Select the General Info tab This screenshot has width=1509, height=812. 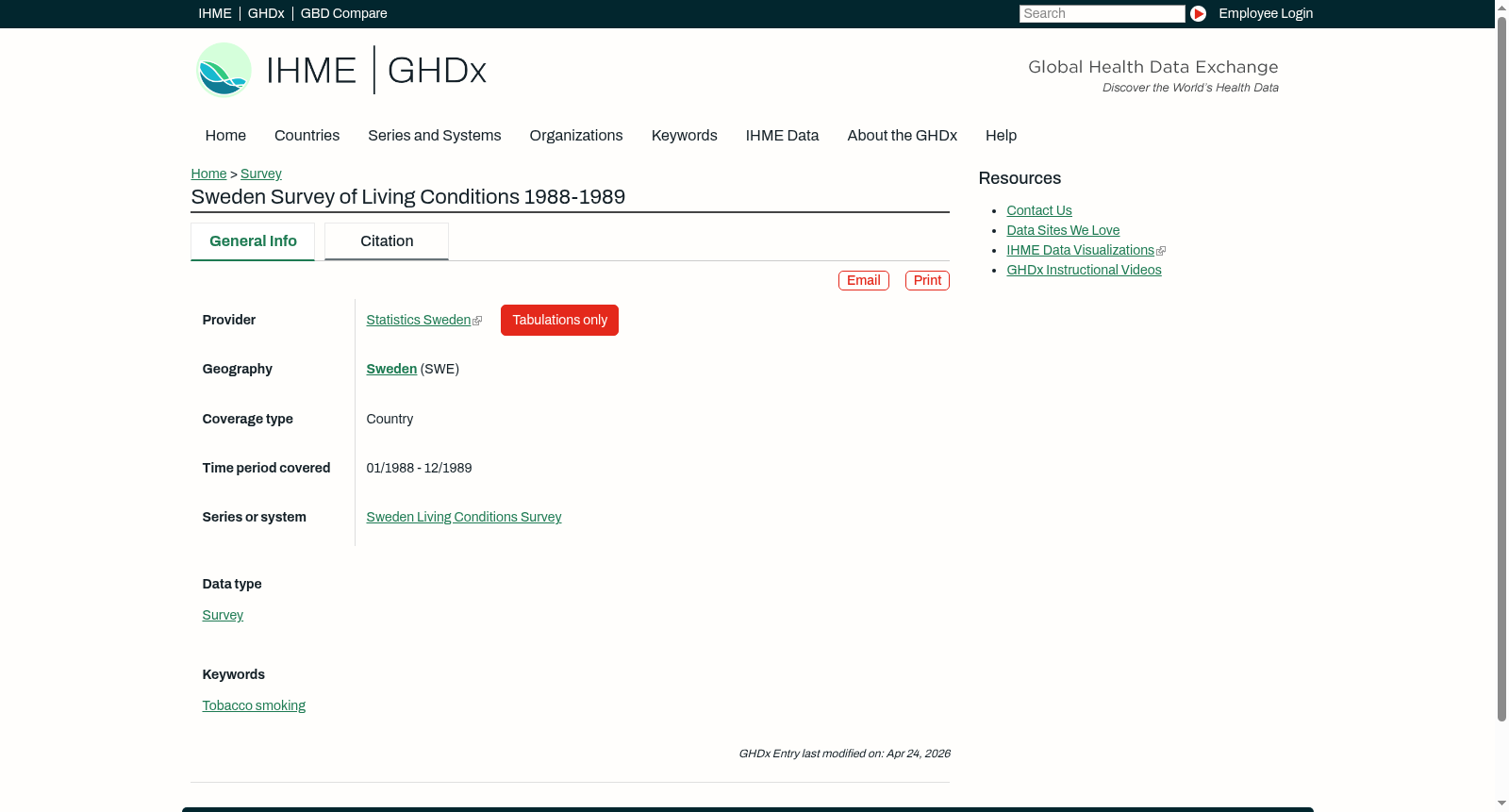[x=253, y=241]
